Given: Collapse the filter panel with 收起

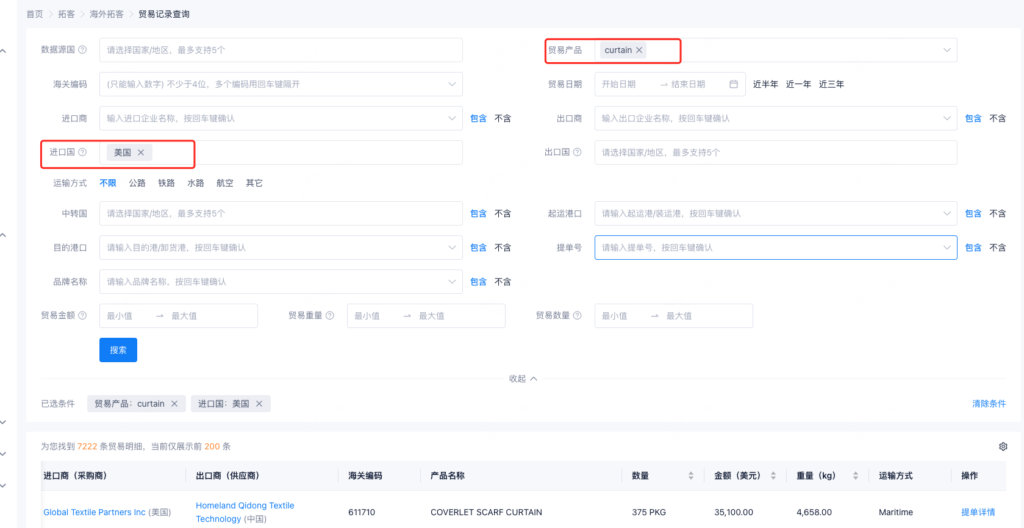Looking at the screenshot, I should pyautogui.click(x=523, y=379).
